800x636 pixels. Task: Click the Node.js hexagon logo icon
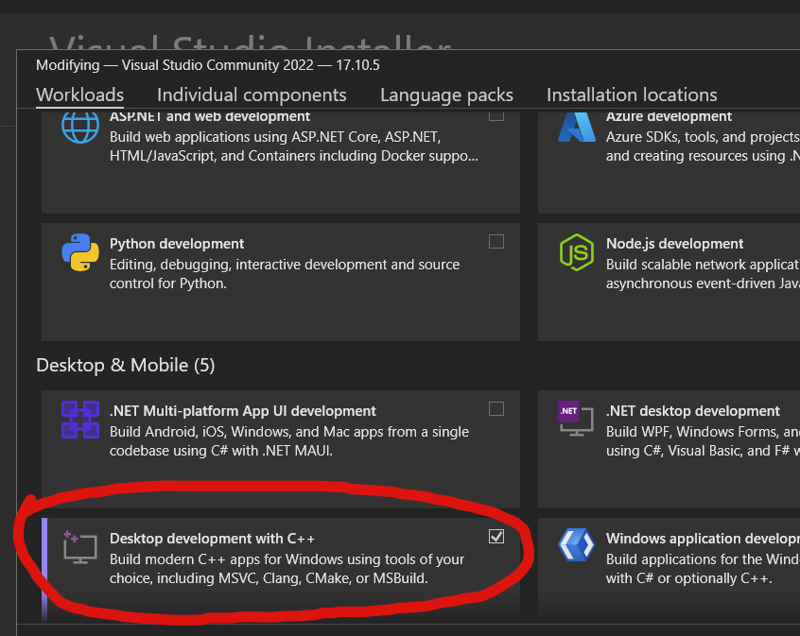click(577, 252)
